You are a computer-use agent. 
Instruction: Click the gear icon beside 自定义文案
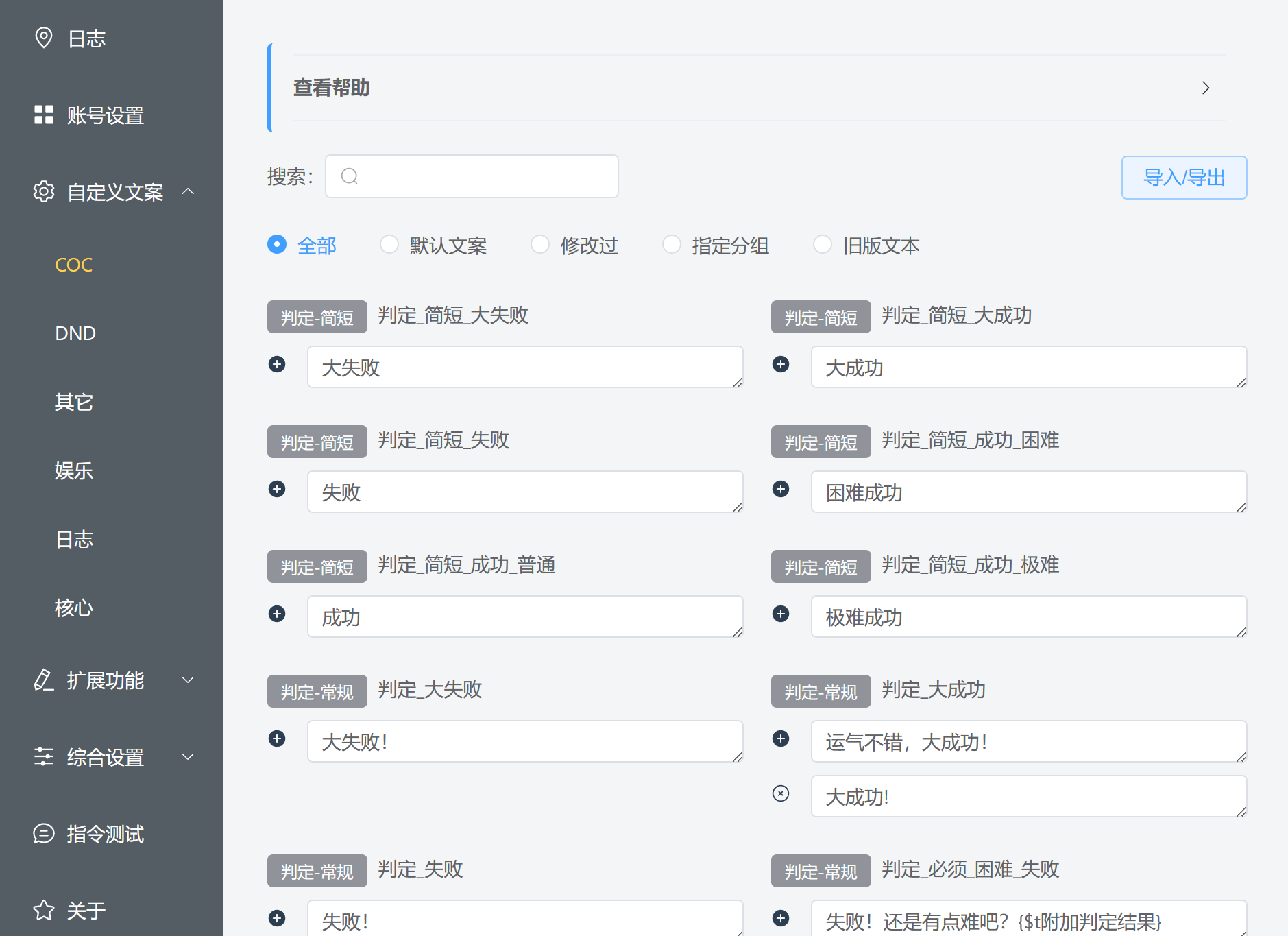tap(44, 192)
